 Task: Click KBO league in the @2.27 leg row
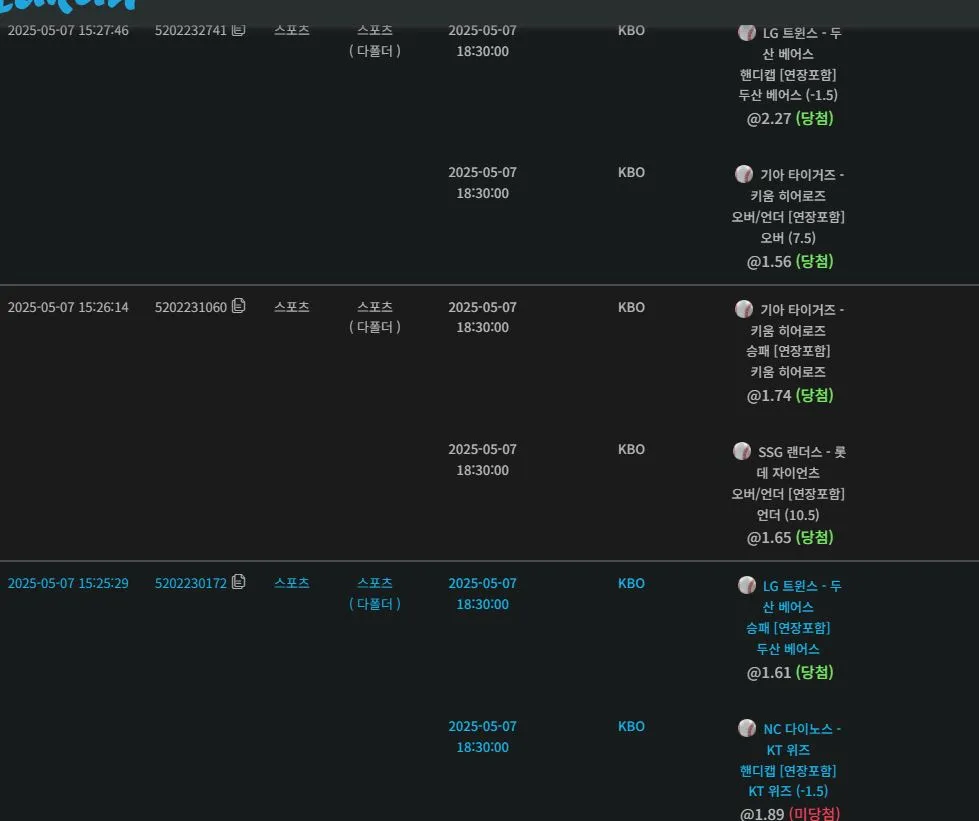click(x=631, y=31)
